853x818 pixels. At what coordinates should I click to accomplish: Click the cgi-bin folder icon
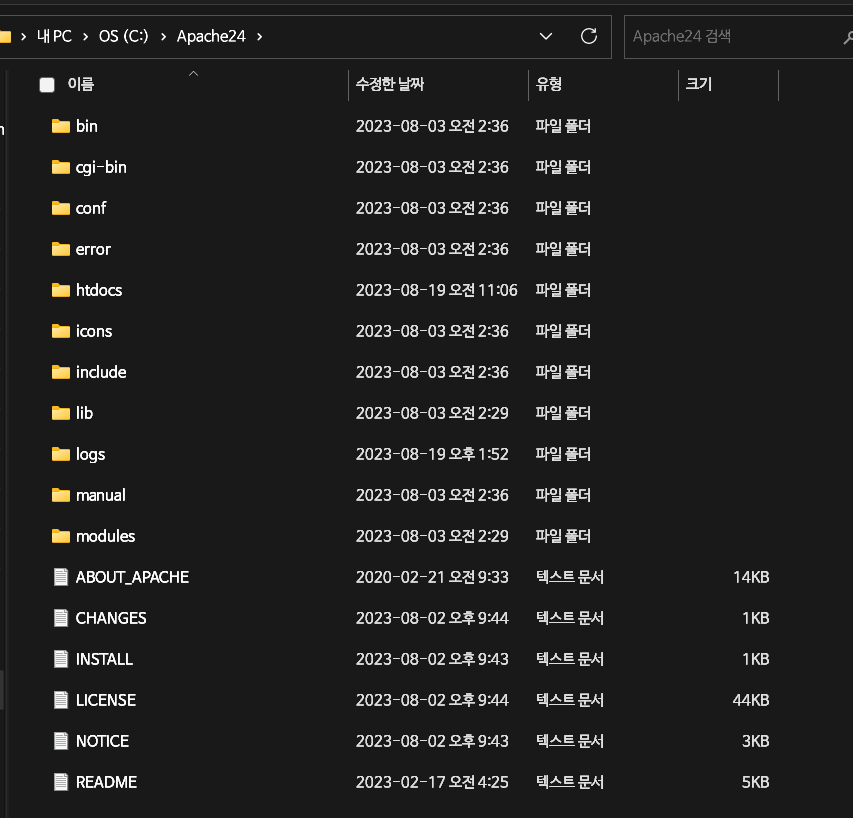[x=60, y=167]
